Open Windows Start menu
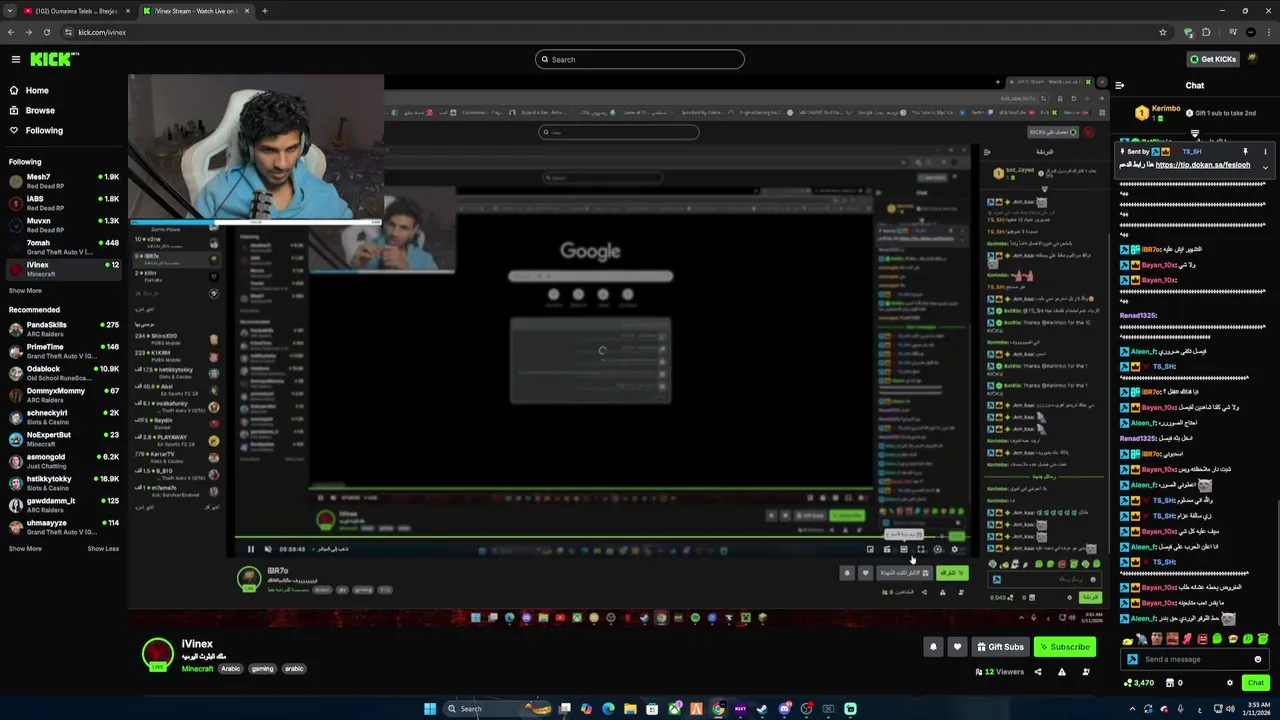 430,709
